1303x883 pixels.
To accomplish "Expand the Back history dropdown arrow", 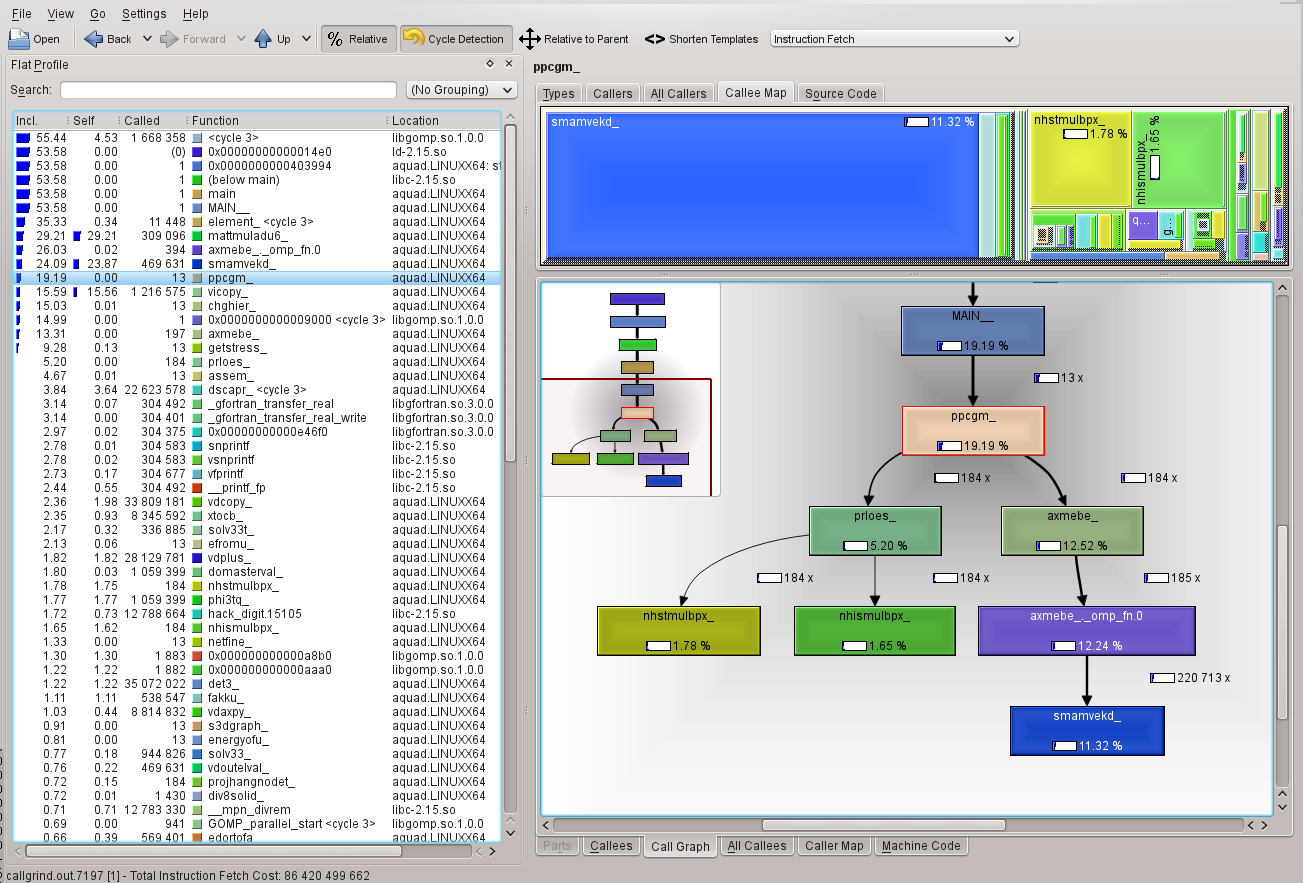I will click(x=147, y=39).
